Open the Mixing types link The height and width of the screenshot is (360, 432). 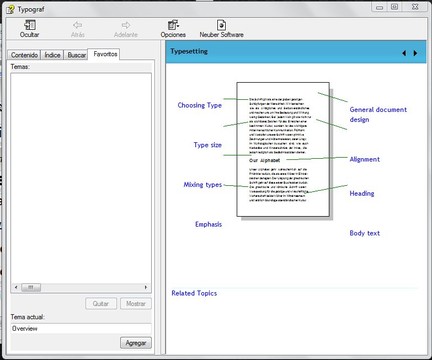pos(203,185)
